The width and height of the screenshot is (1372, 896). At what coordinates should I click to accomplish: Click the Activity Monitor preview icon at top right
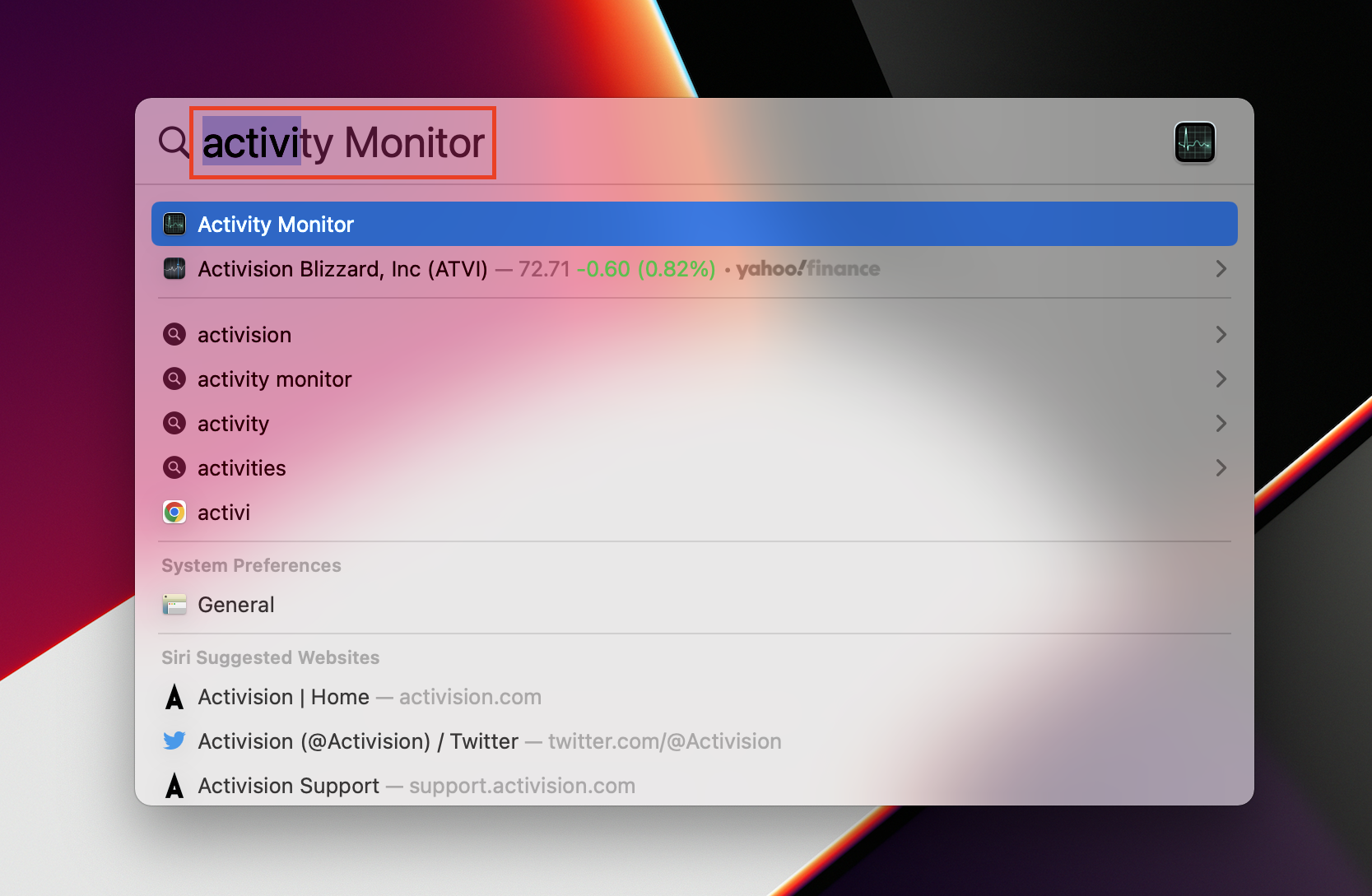(x=1194, y=142)
